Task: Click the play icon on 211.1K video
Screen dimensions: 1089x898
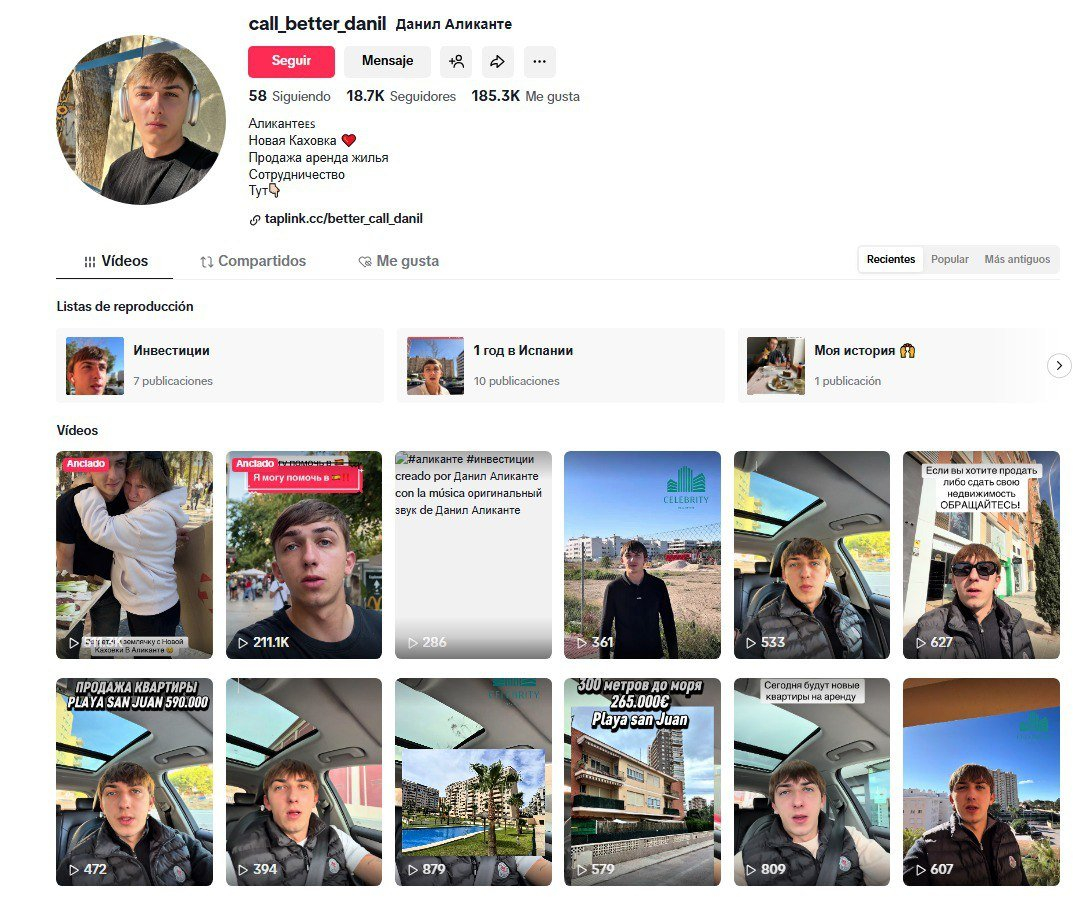Action: (242, 643)
